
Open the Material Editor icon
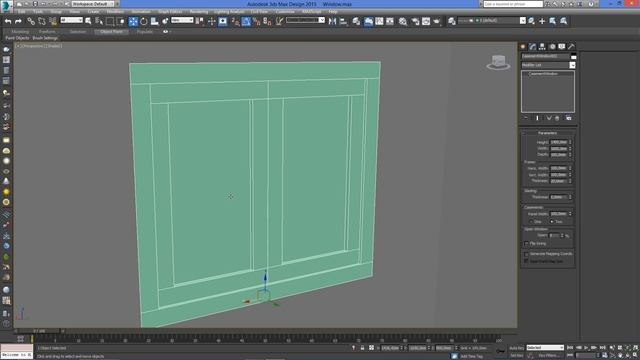point(403,21)
